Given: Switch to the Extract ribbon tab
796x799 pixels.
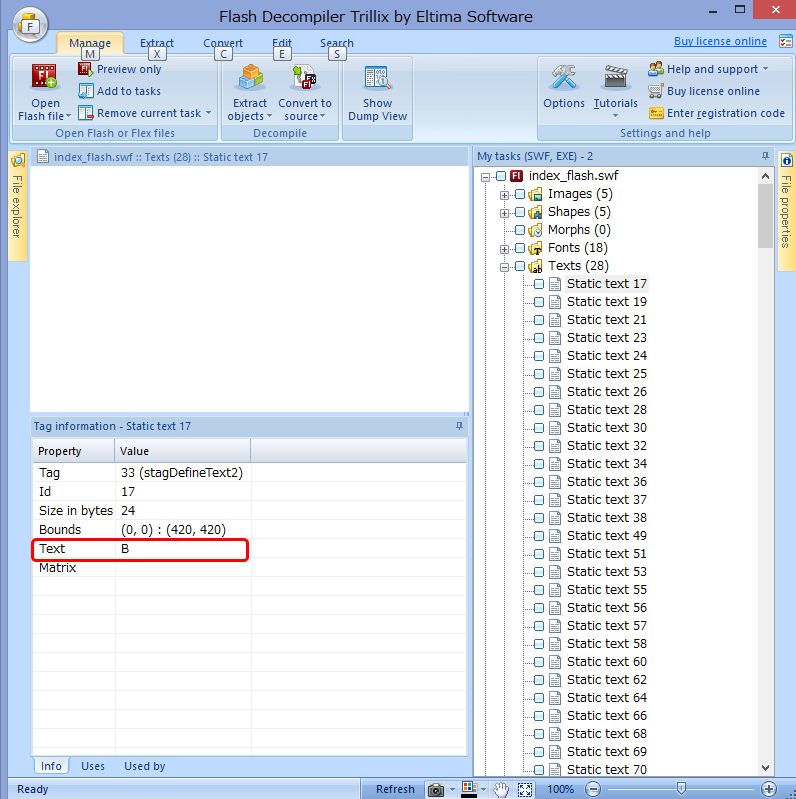Looking at the screenshot, I should 157,43.
